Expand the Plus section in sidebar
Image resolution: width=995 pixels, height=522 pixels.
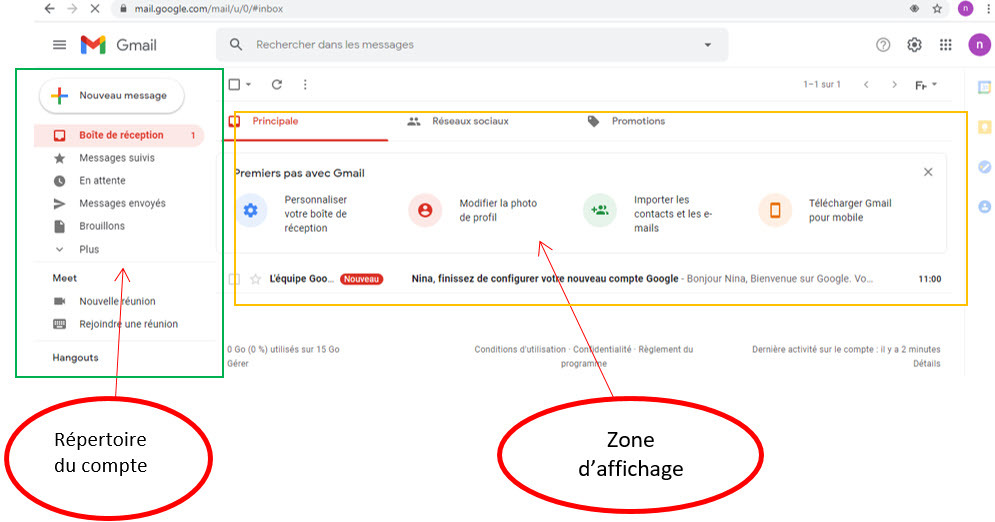point(89,249)
